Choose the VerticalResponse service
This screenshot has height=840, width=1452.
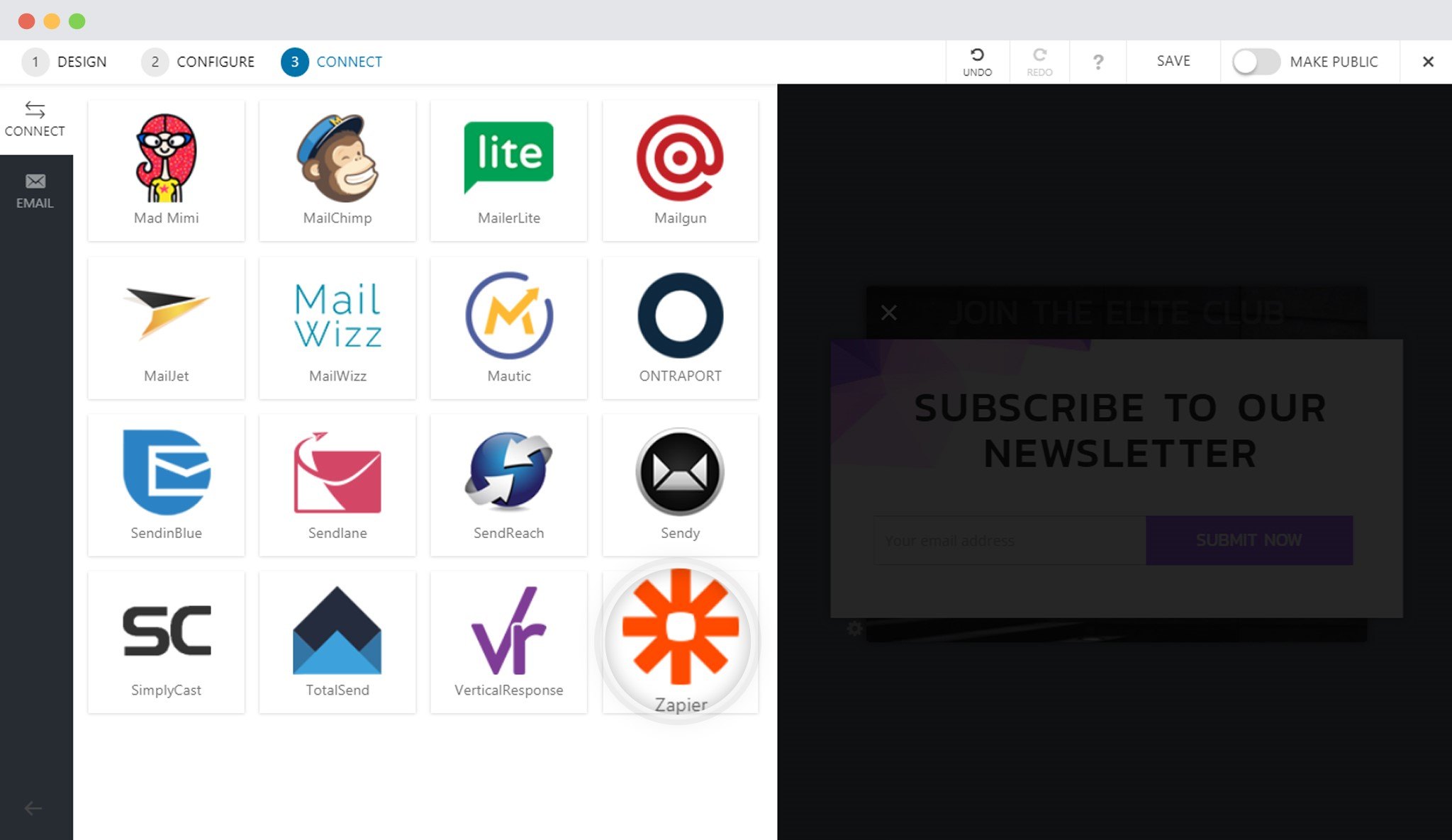coord(508,642)
